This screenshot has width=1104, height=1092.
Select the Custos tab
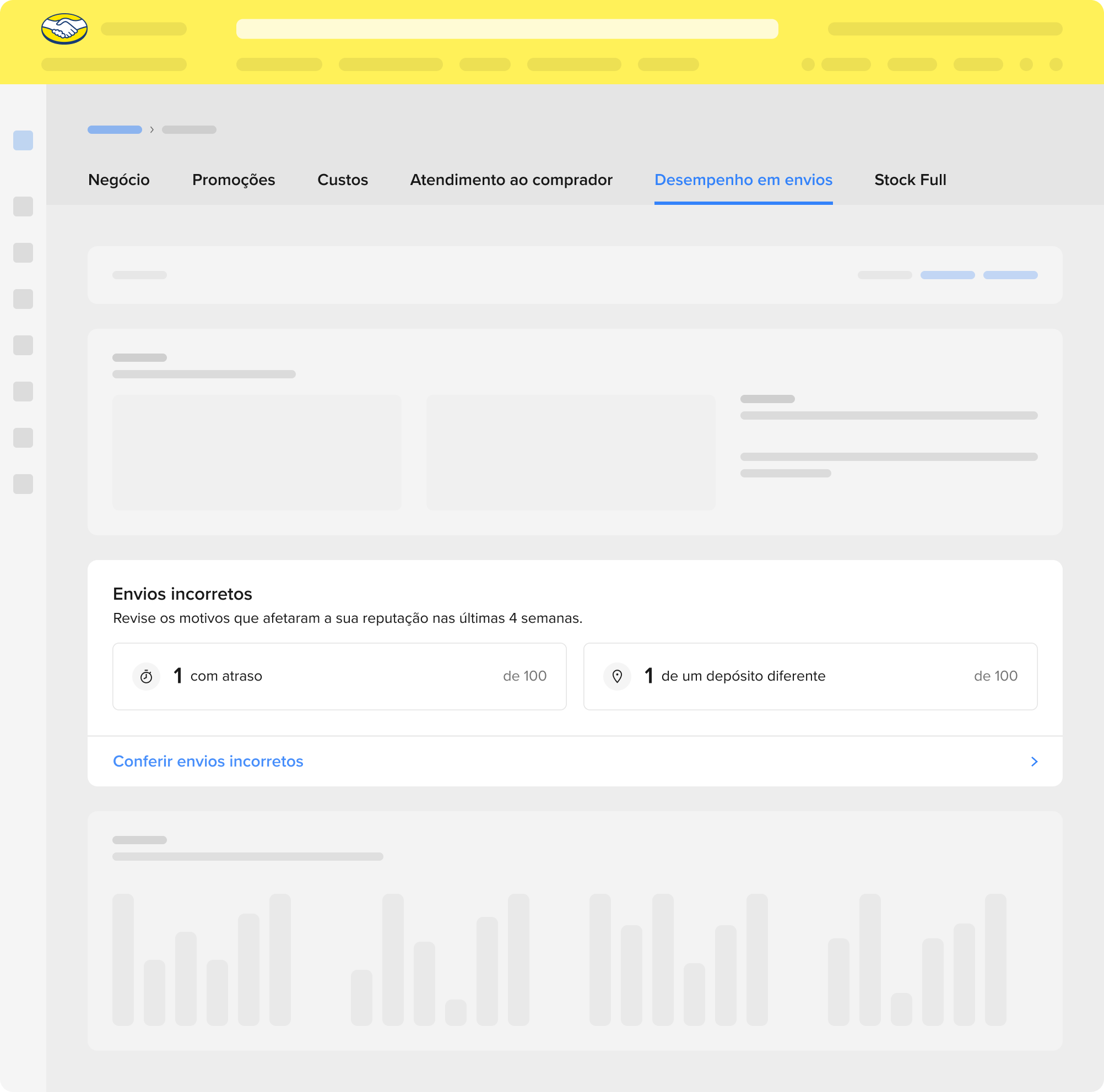point(343,180)
